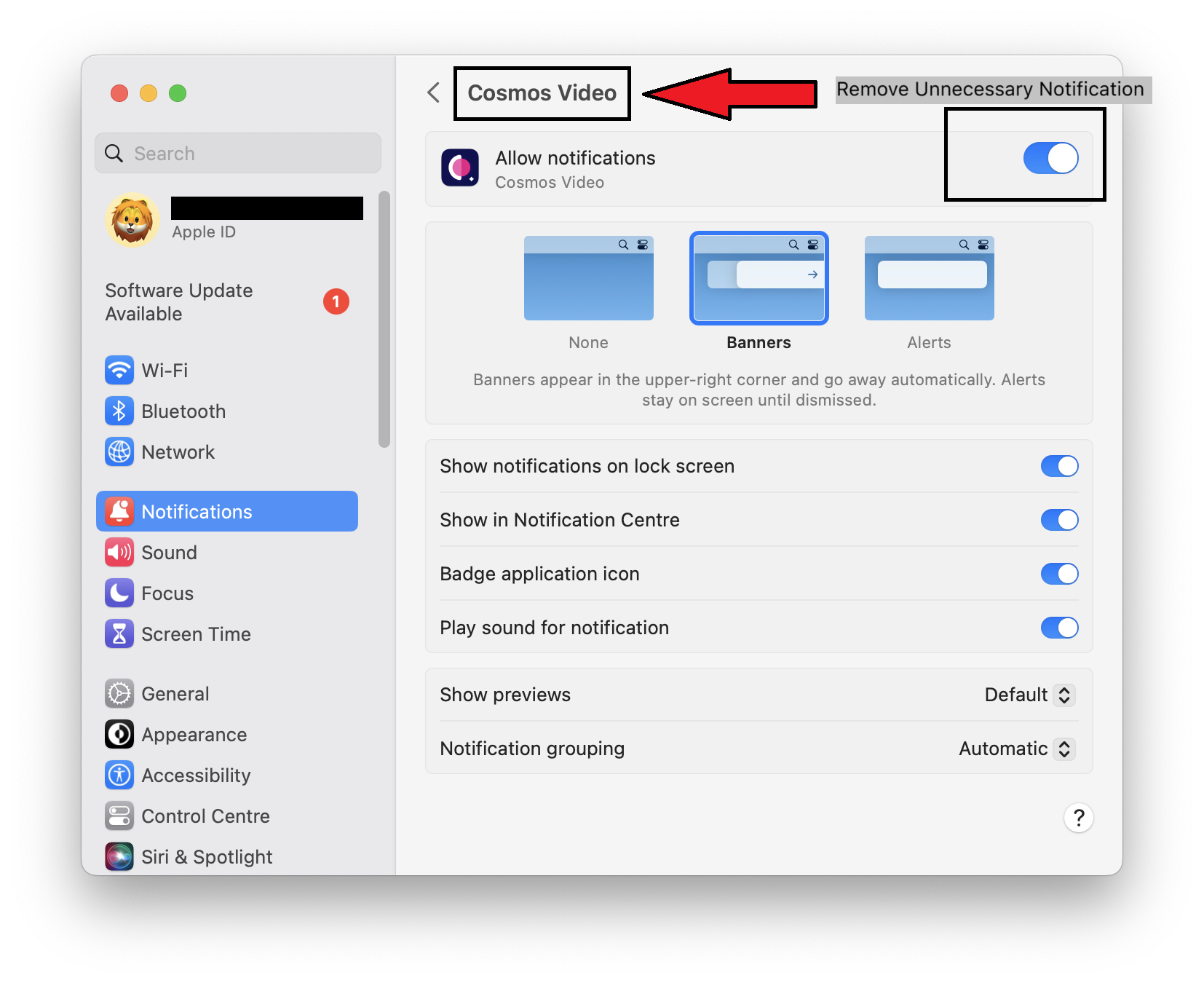Click the Network globe icon
The height and width of the screenshot is (983, 1204).
point(119,451)
